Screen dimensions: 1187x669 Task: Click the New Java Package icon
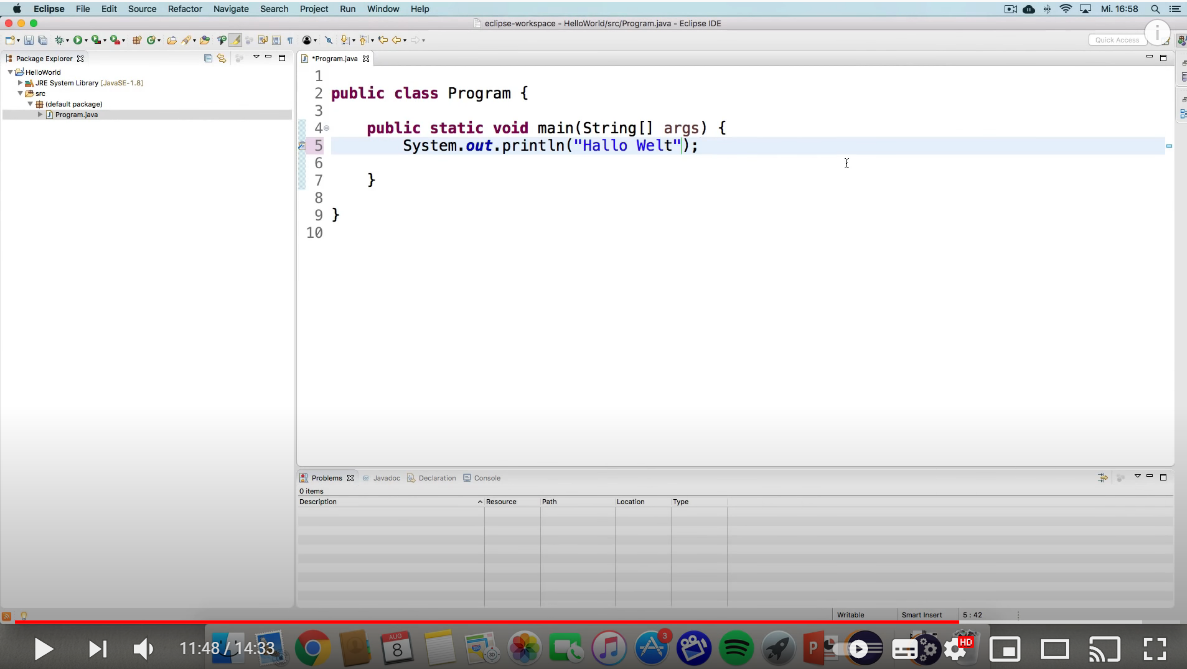[136, 40]
